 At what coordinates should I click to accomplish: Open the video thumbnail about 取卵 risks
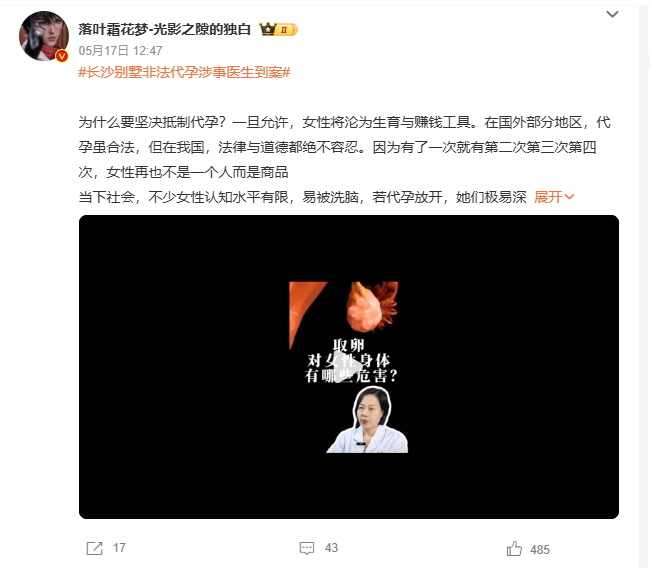click(348, 367)
